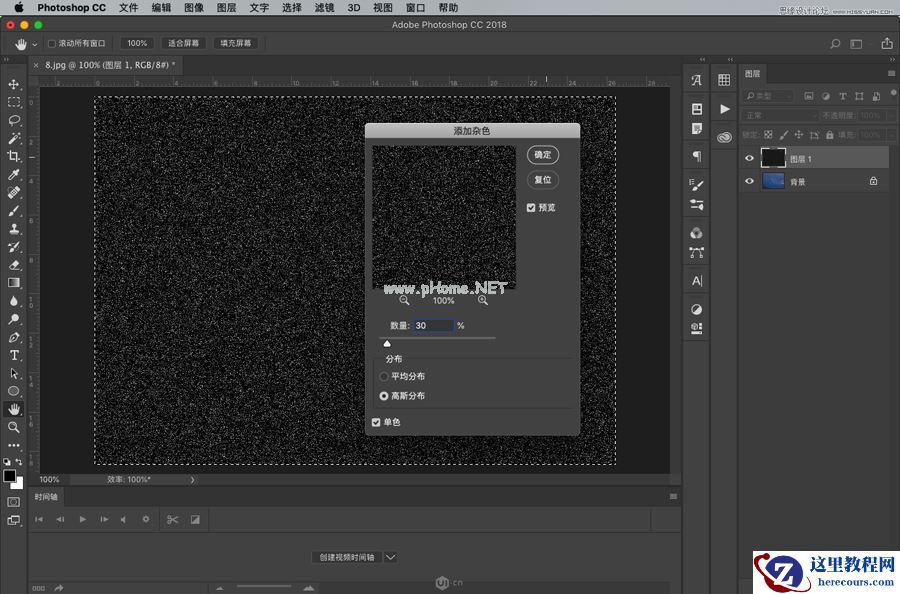This screenshot has height=594, width=900.
Task: Click zoom in magnifier under noise preview
Action: coord(483,300)
